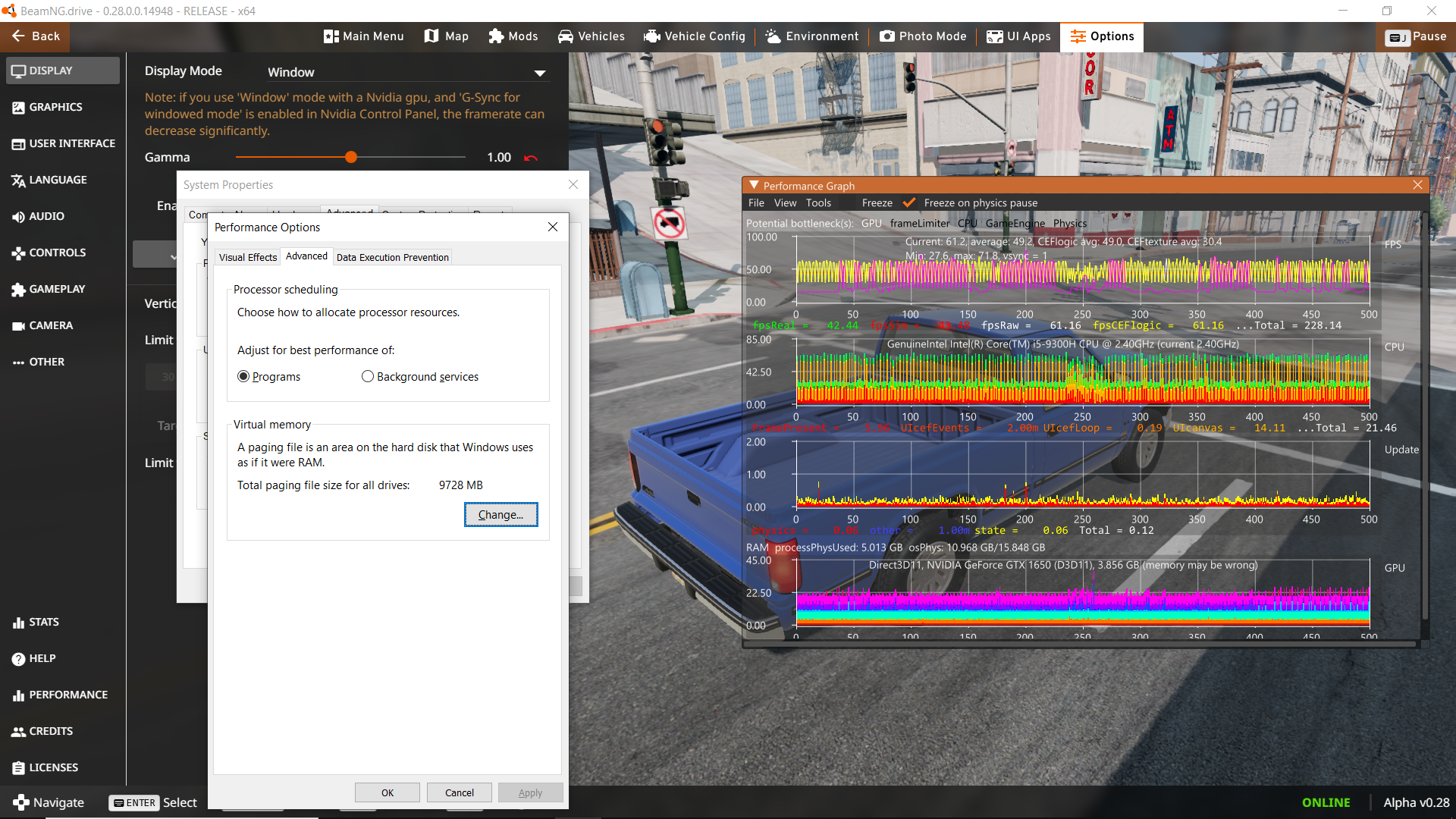1456x819 pixels.
Task: Open Graphics settings category
Action: pyautogui.click(x=62, y=107)
